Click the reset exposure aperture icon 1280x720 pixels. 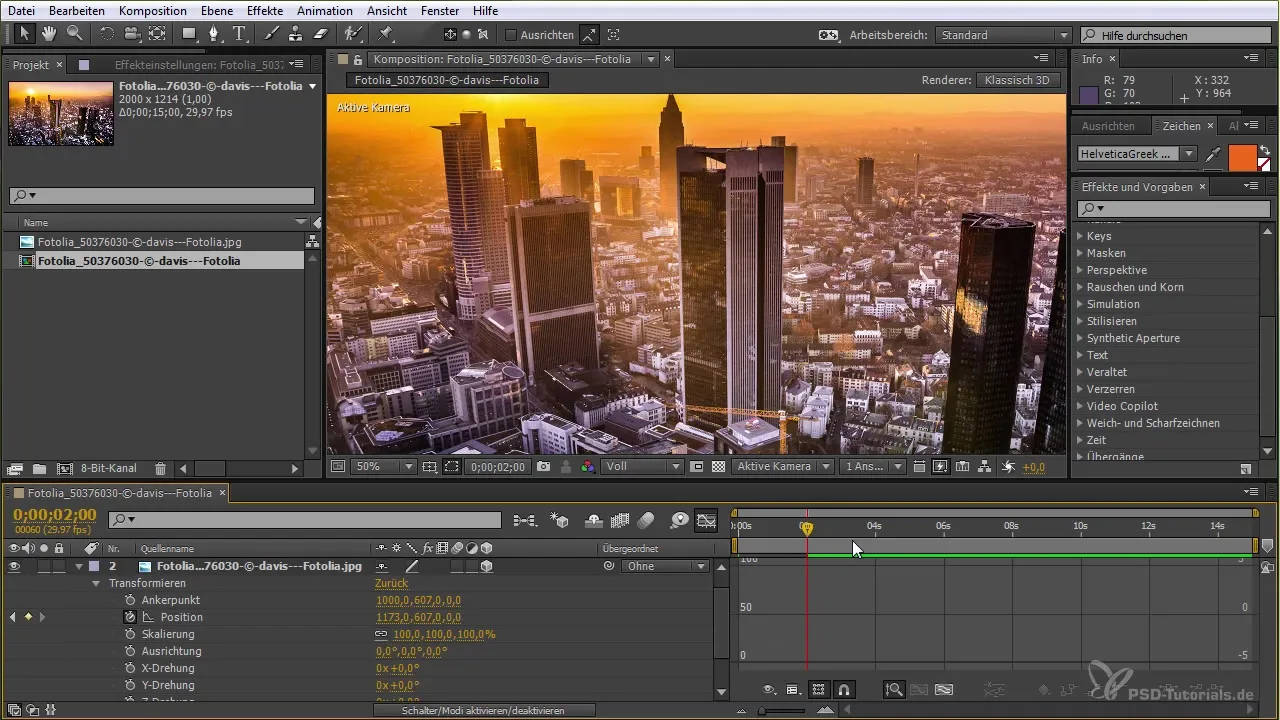coord(1008,466)
